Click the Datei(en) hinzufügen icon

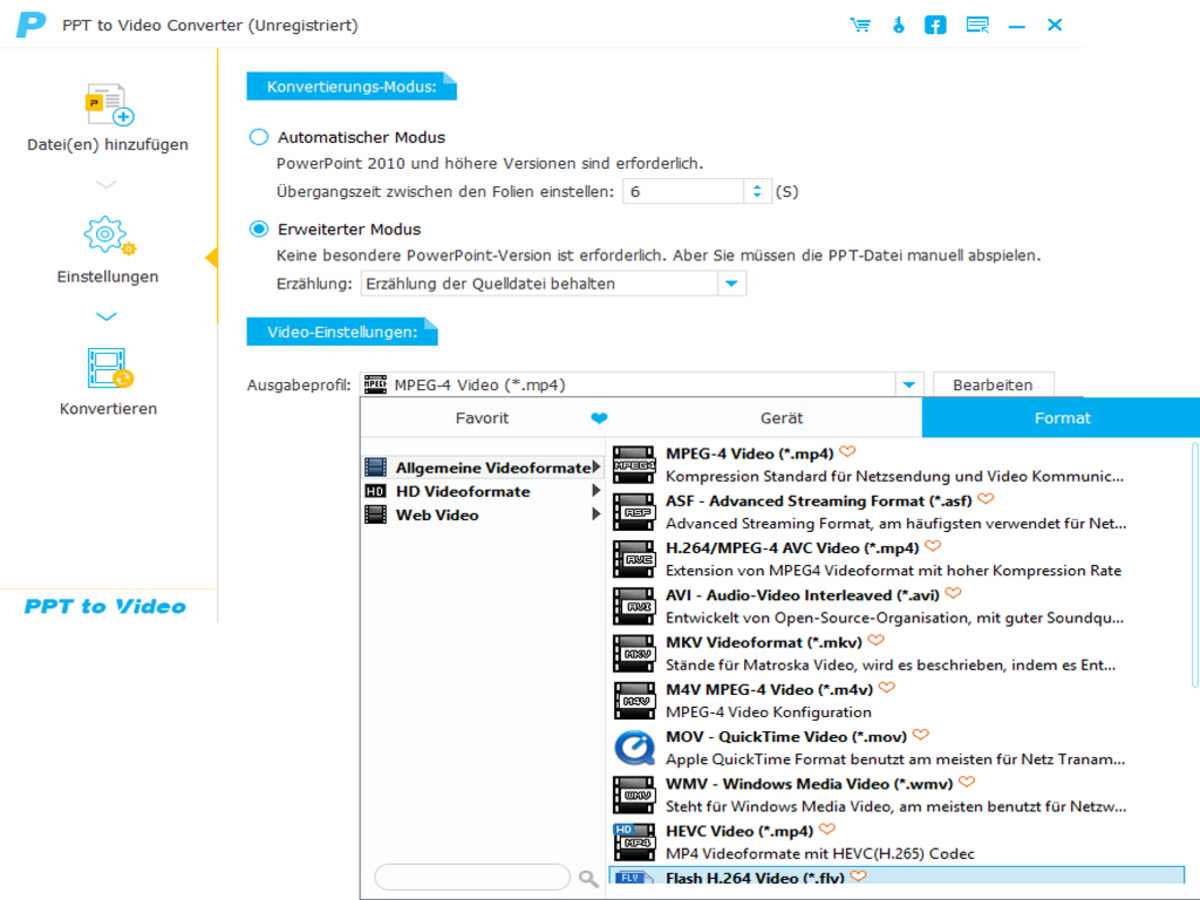[x=108, y=106]
